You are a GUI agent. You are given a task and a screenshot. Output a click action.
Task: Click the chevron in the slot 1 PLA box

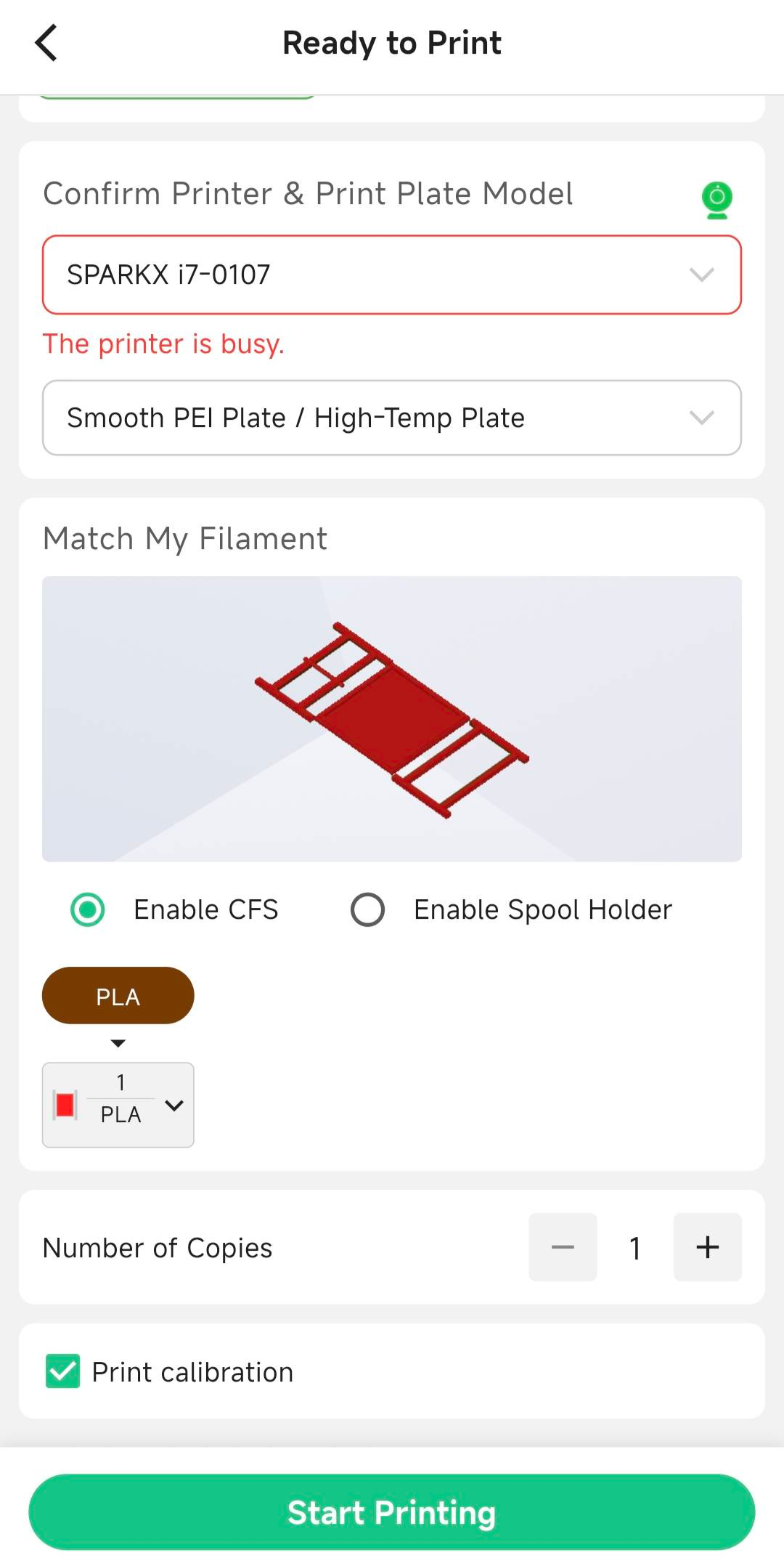point(174,1105)
